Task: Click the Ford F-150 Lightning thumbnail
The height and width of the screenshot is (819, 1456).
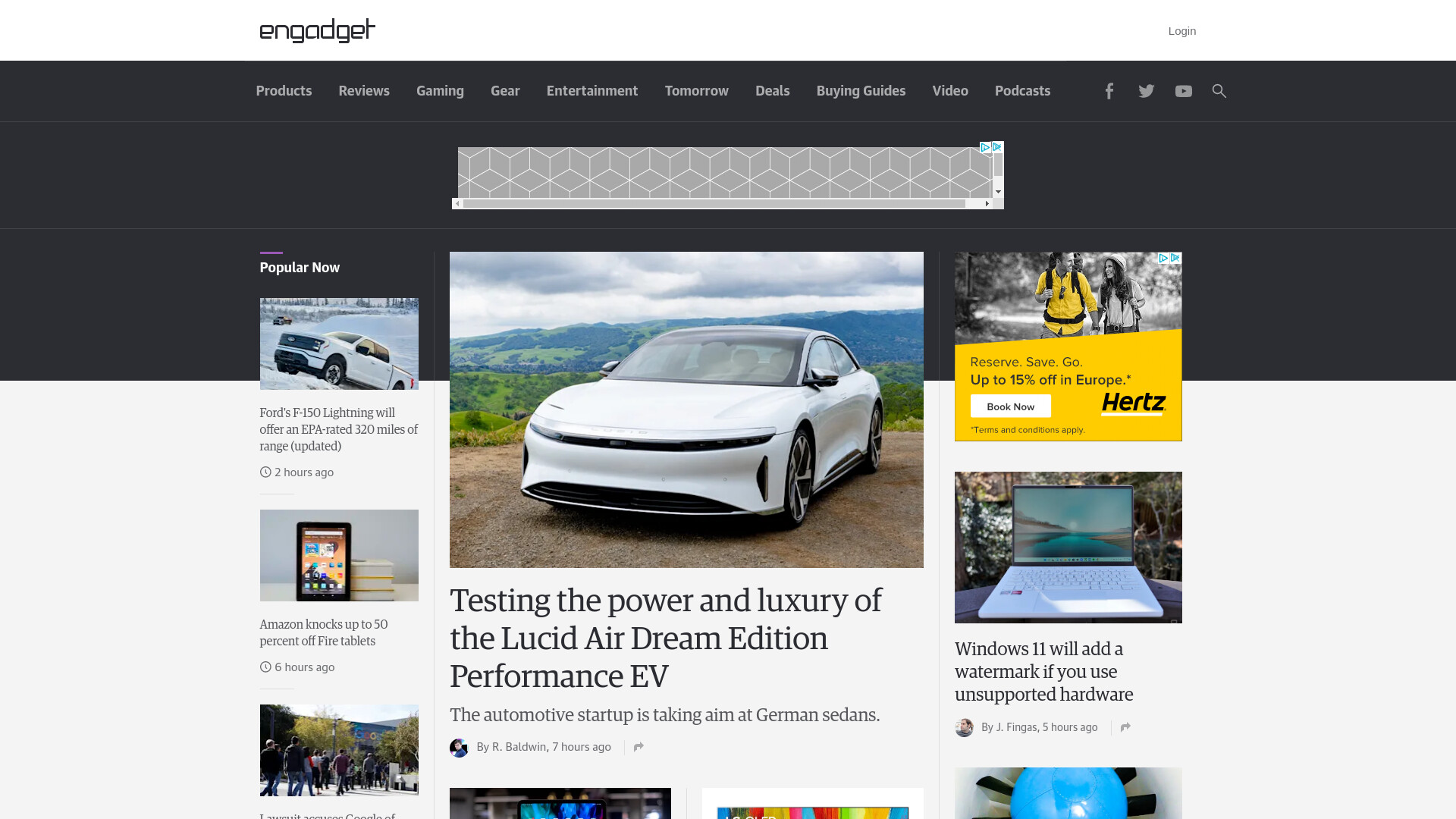Action: [x=339, y=344]
